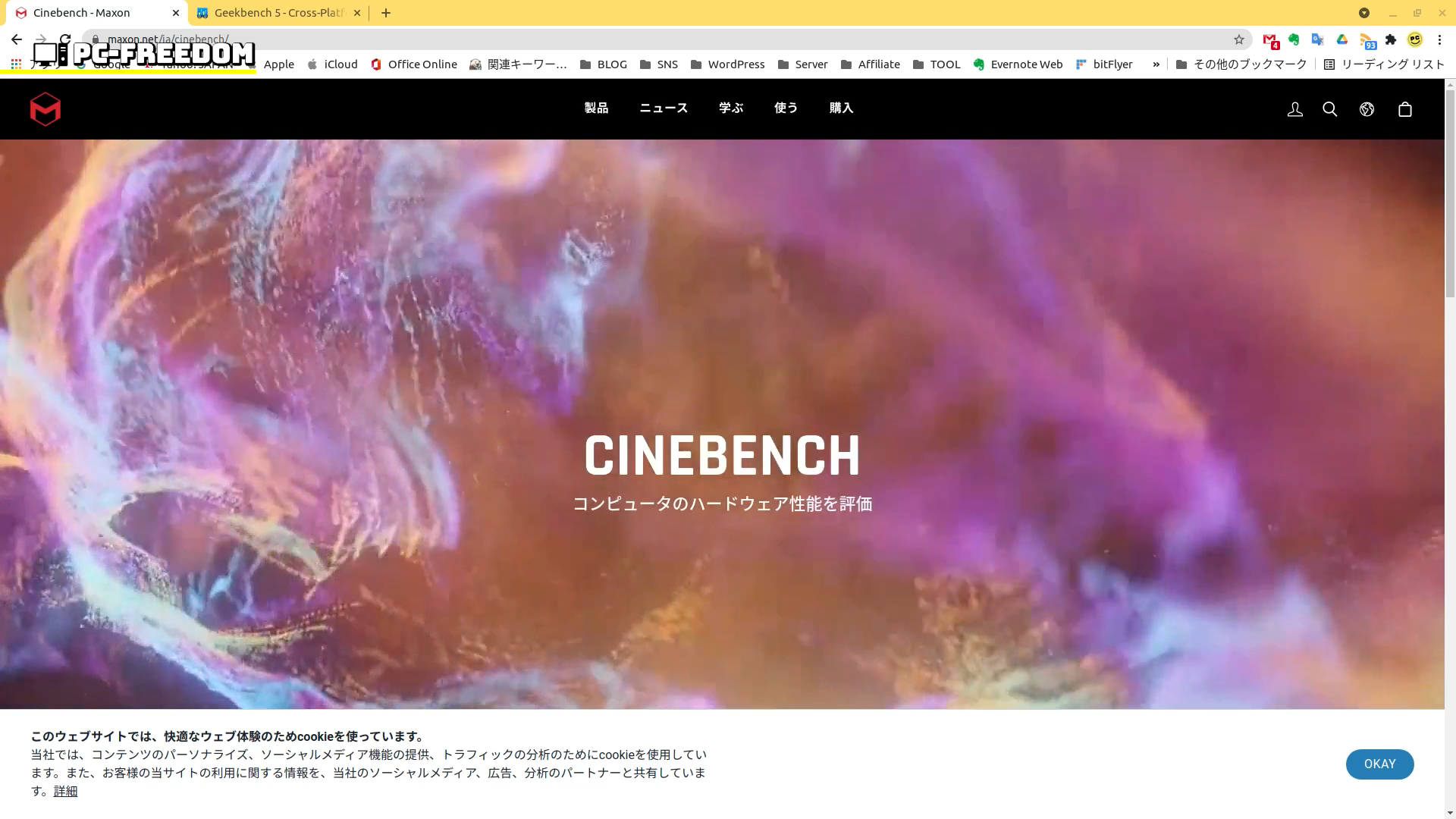Open the shopping bag cart icon
This screenshot has height=819, width=1456.
tap(1404, 109)
